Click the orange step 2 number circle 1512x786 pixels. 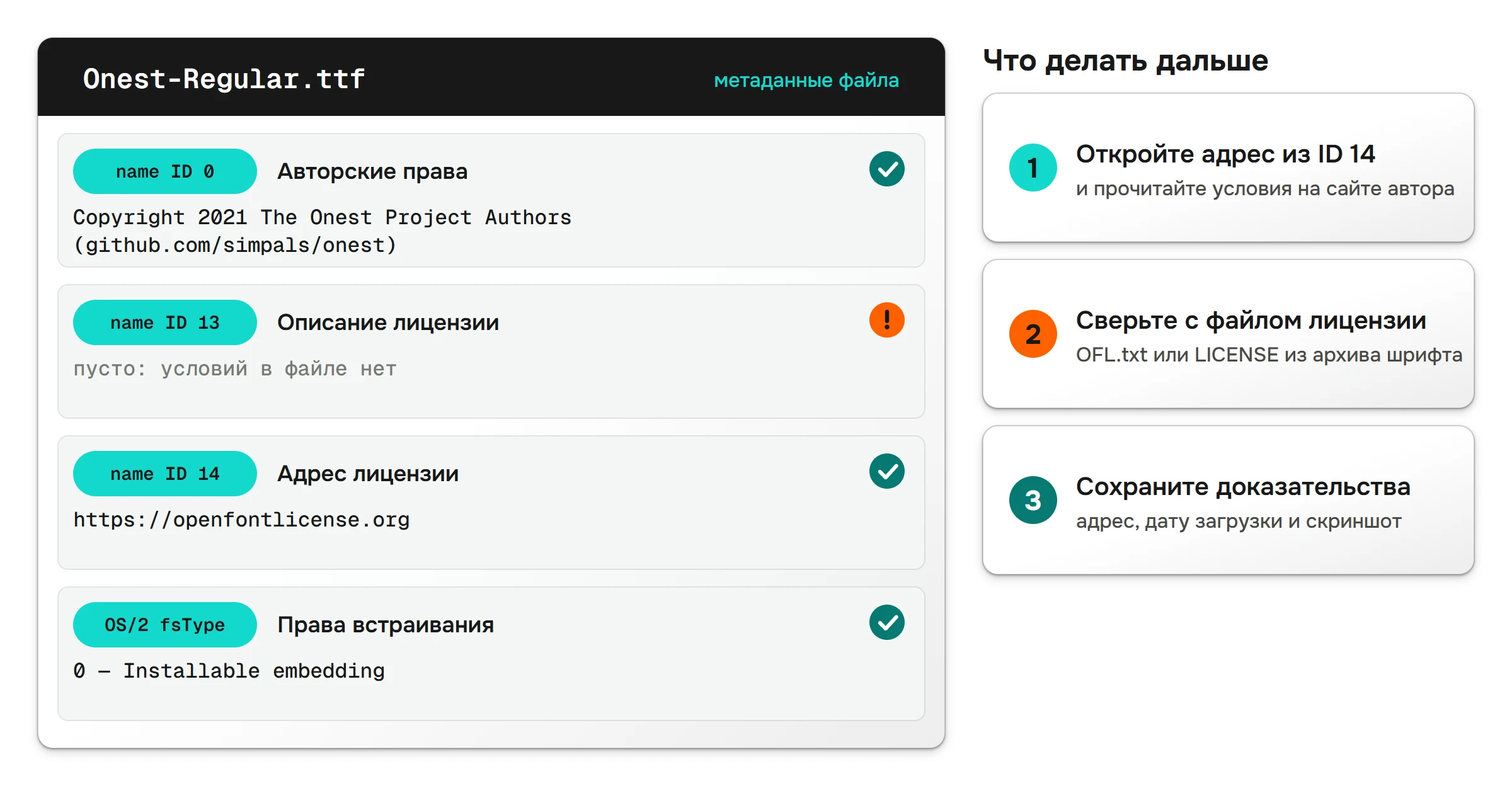[x=1033, y=334]
